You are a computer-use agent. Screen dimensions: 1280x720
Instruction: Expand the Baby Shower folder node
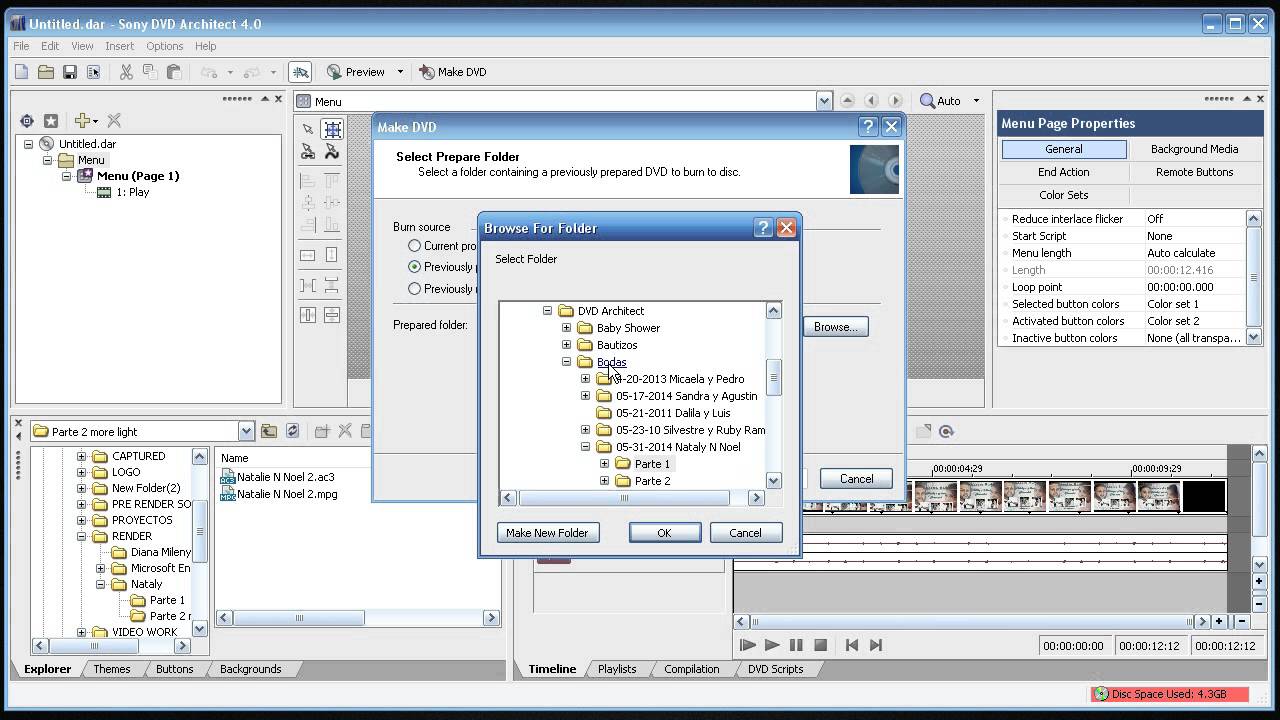[566, 328]
